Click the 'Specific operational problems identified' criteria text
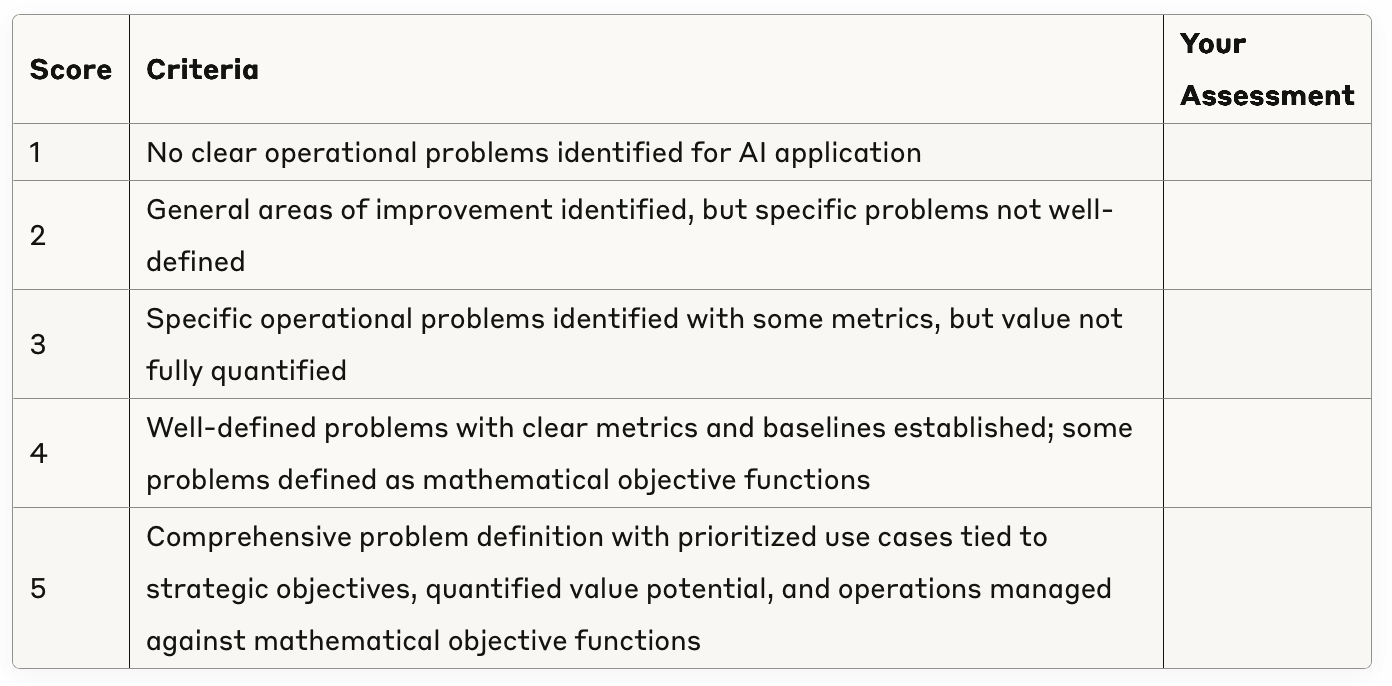 (x=634, y=319)
